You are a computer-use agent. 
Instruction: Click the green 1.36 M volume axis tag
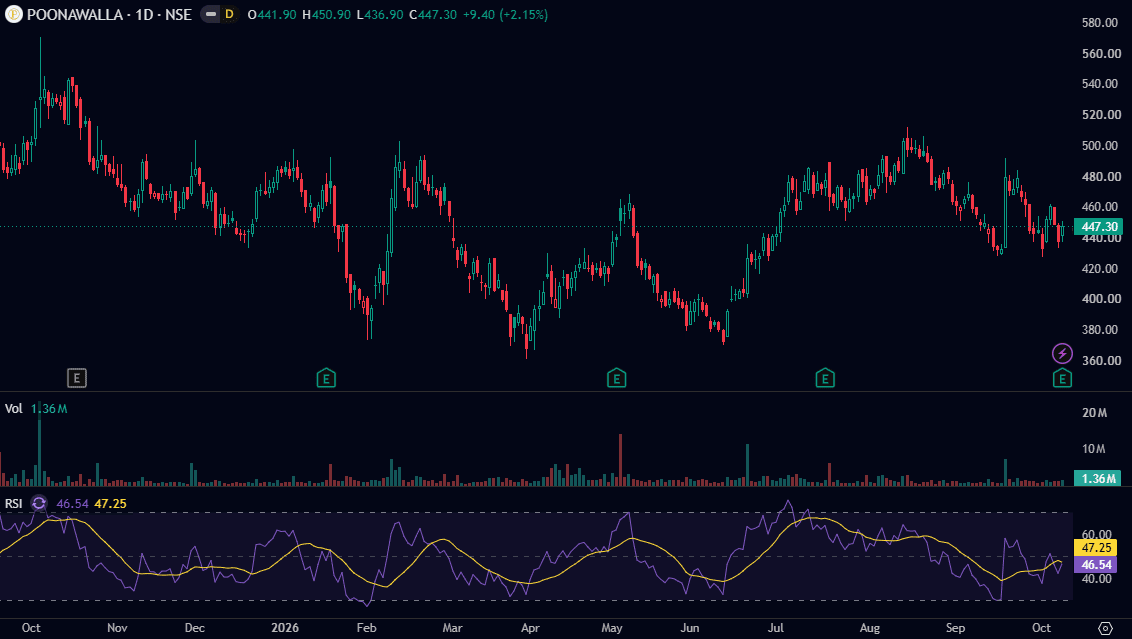(x=1098, y=478)
